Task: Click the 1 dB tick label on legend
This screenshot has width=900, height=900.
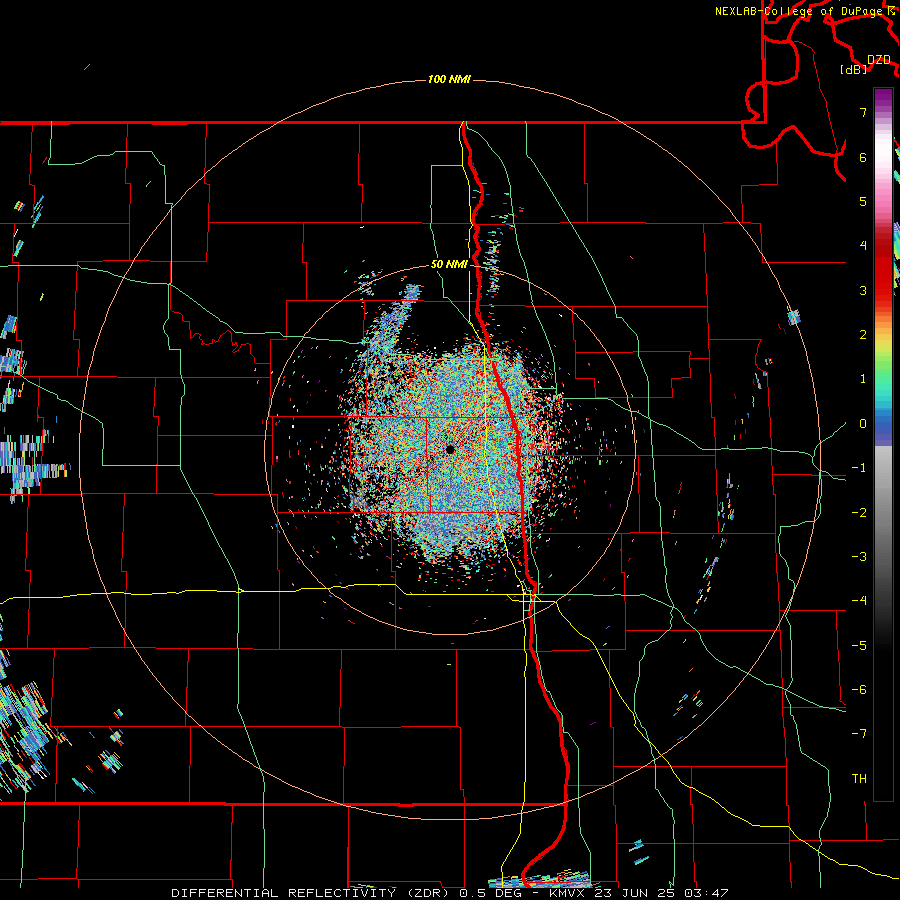Action: [x=863, y=379]
